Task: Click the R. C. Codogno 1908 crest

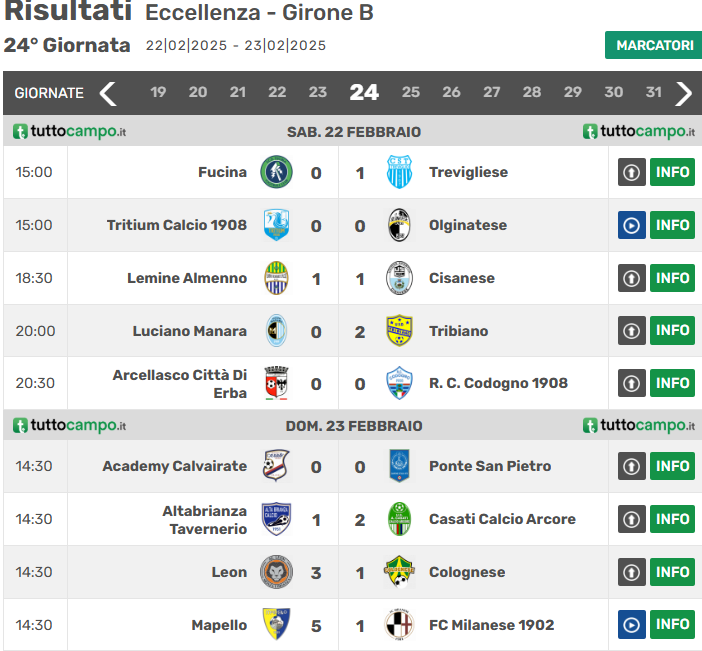Action: point(399,383)
